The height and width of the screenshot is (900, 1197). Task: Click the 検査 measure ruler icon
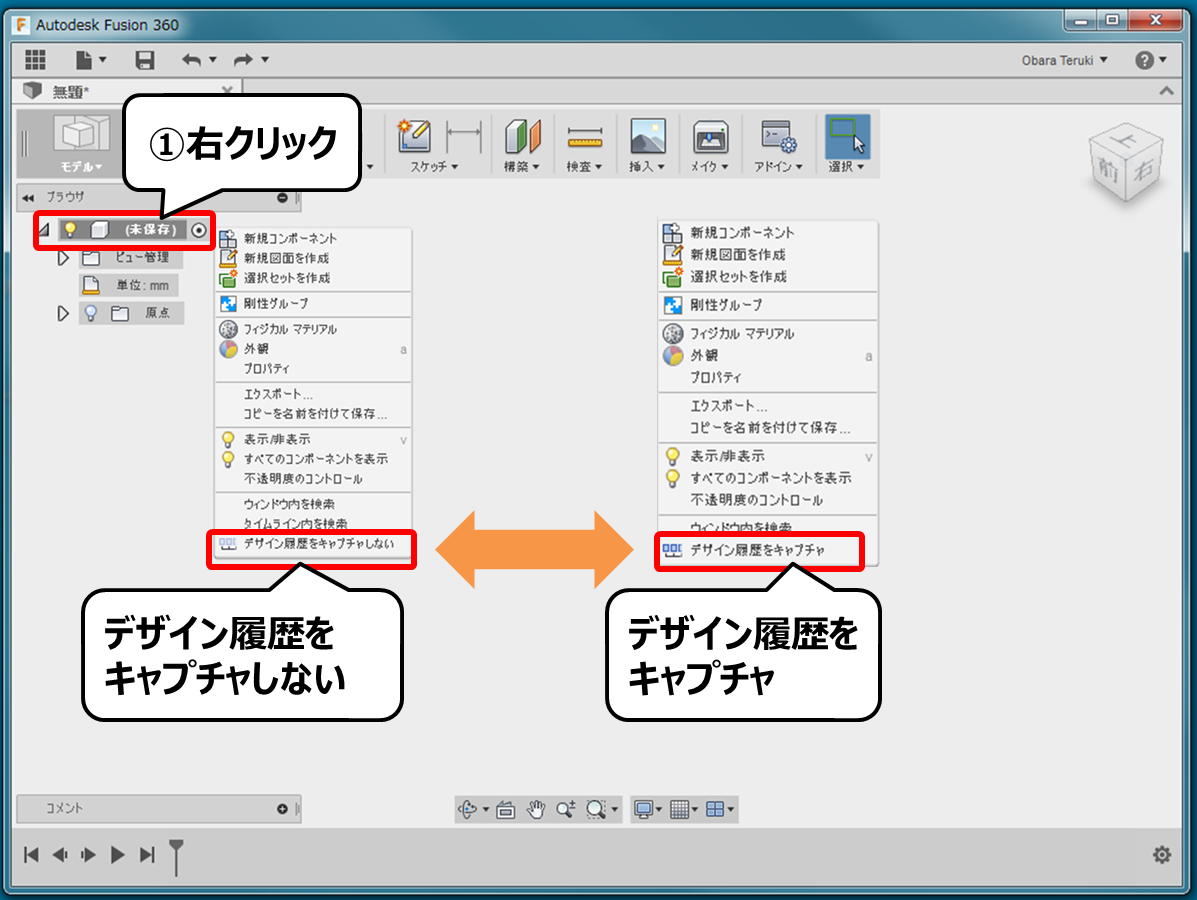(585, 138)
